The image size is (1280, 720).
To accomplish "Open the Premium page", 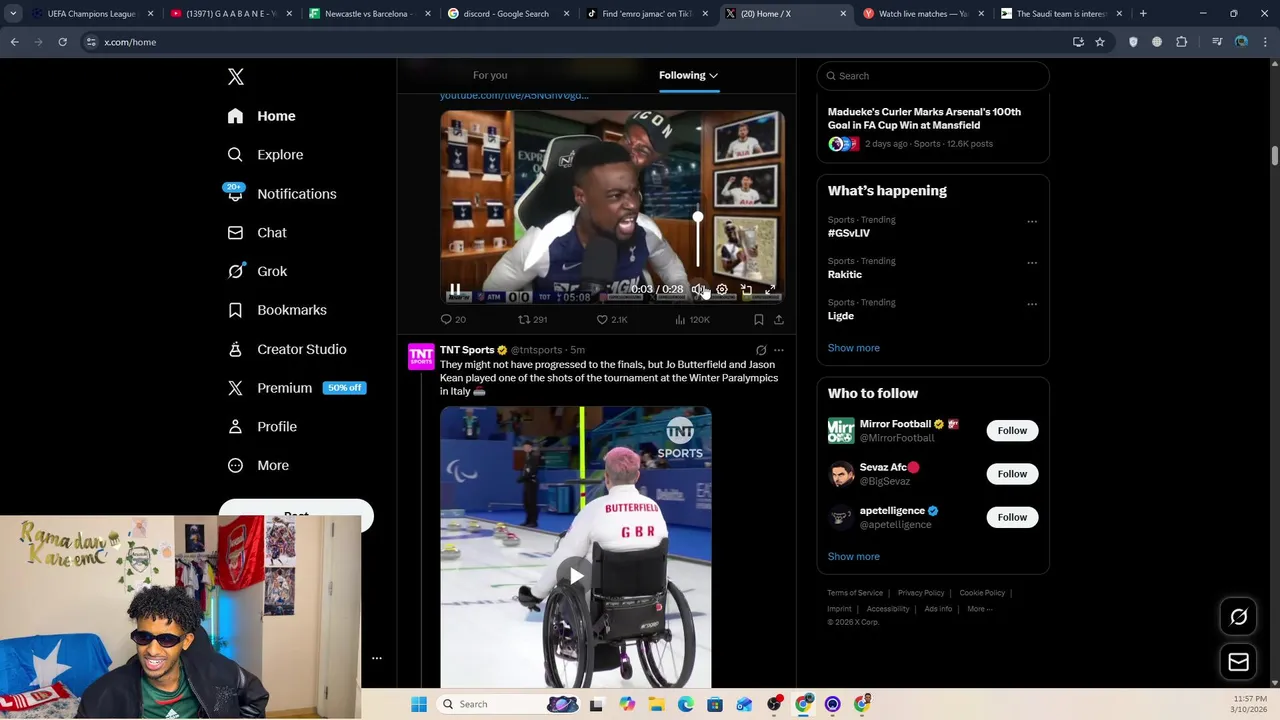I will point(296,388).
